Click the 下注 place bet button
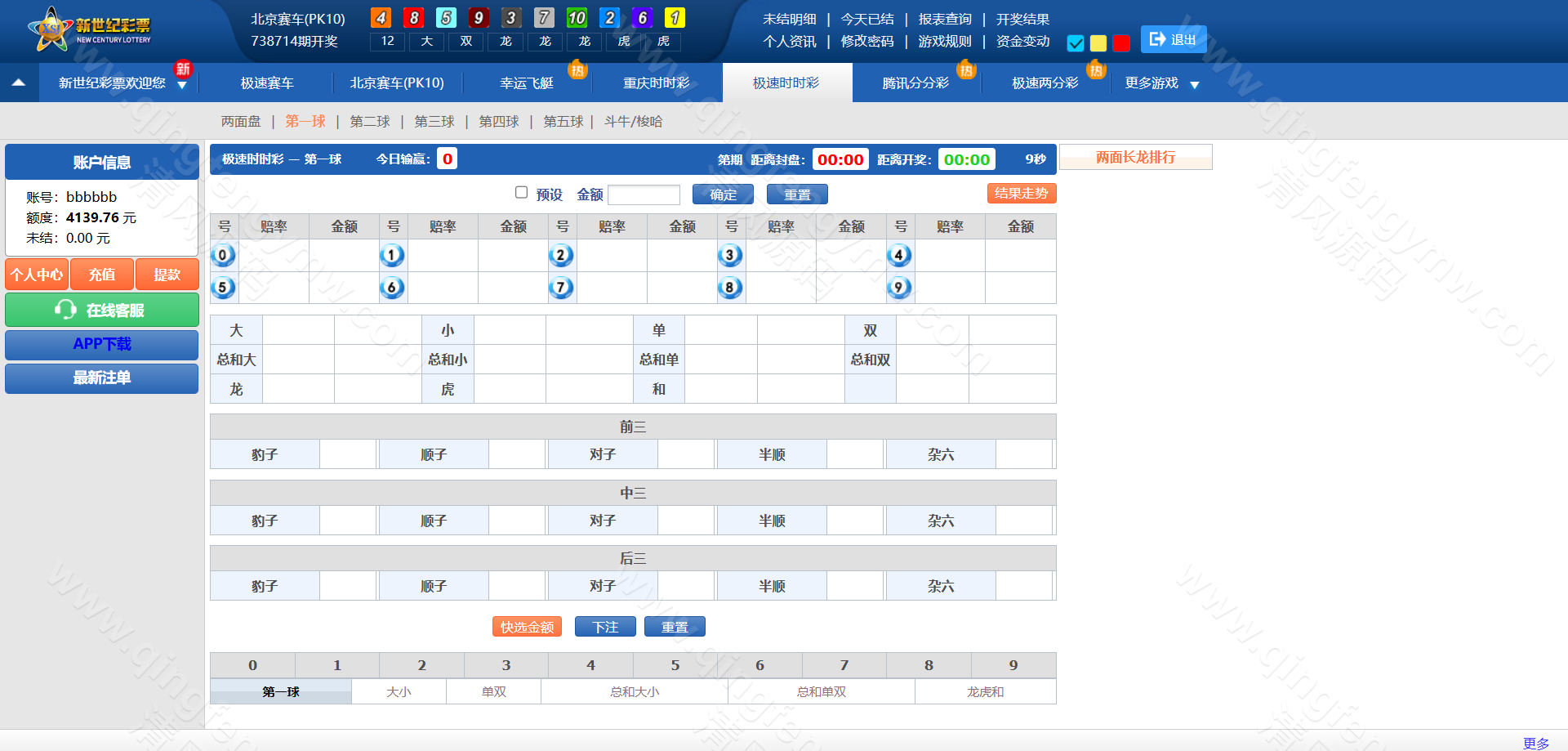This screenshot has width=1568, height=751. (605, 627)
